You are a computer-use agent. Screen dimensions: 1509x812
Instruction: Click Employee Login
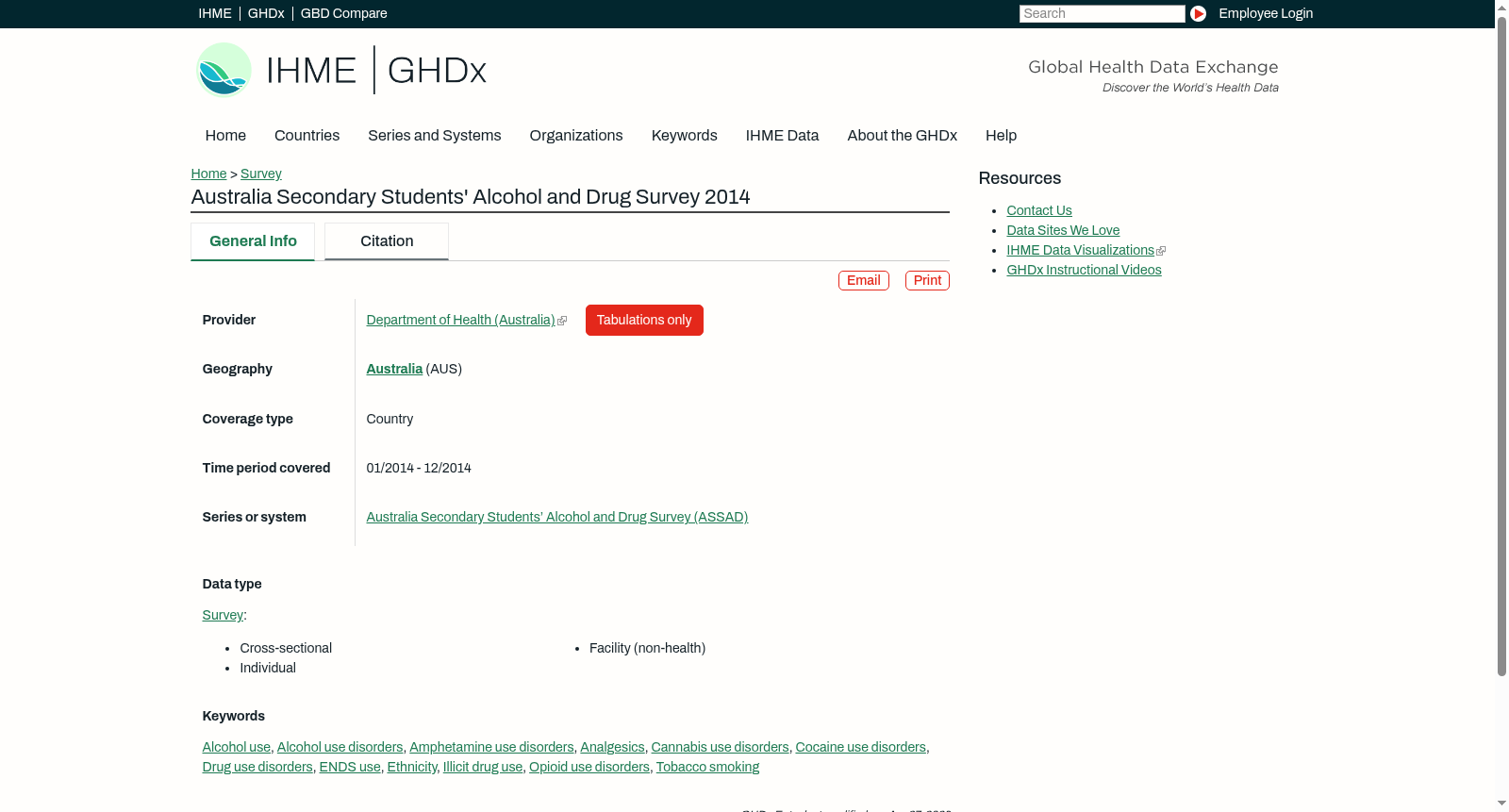click(x=1266, y=13)
